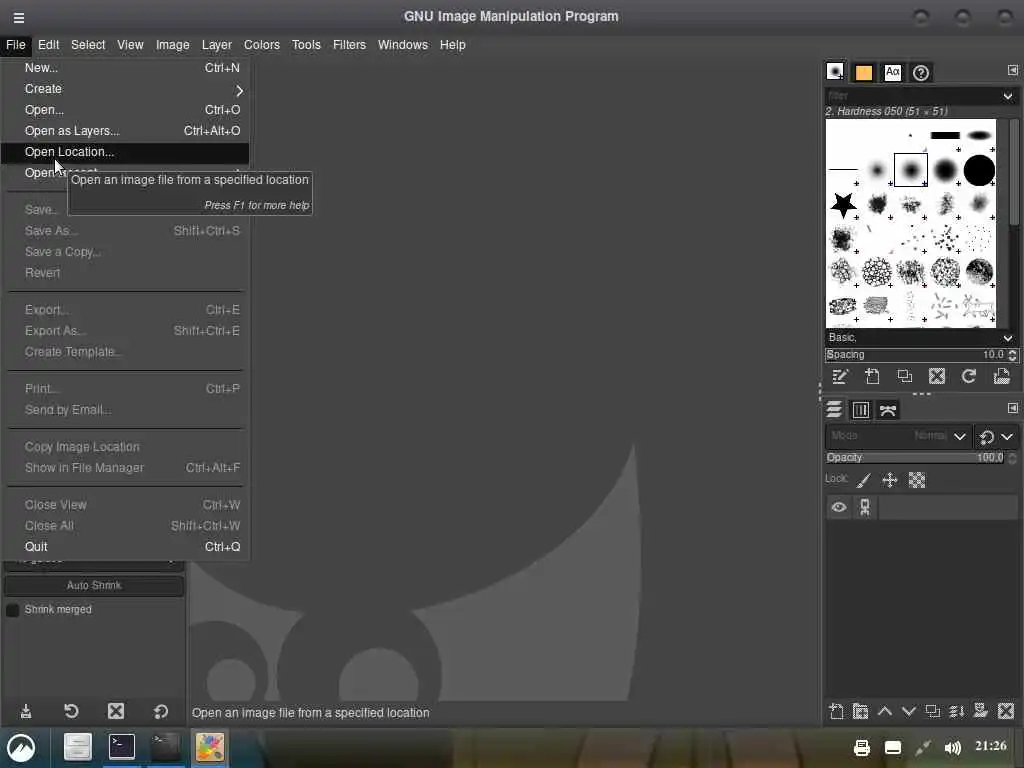Open the system launcher mountain icon
1024x768 pixels.
click(21, 748)
